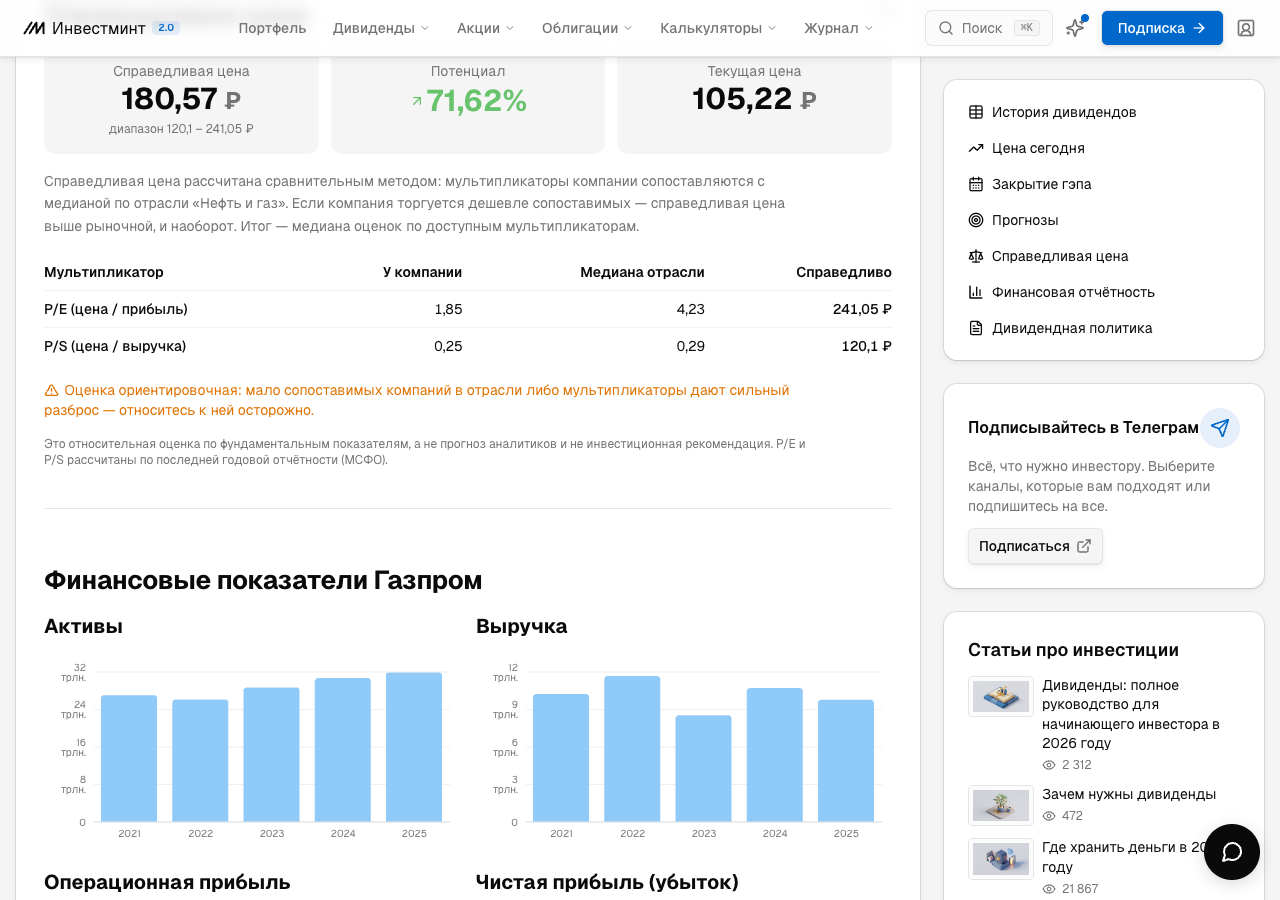Image resolution: width=1280 pixels, height=900 pixels.
Task: Click the P/E fair value 241,05 ₽
Action: click(862, 309)
